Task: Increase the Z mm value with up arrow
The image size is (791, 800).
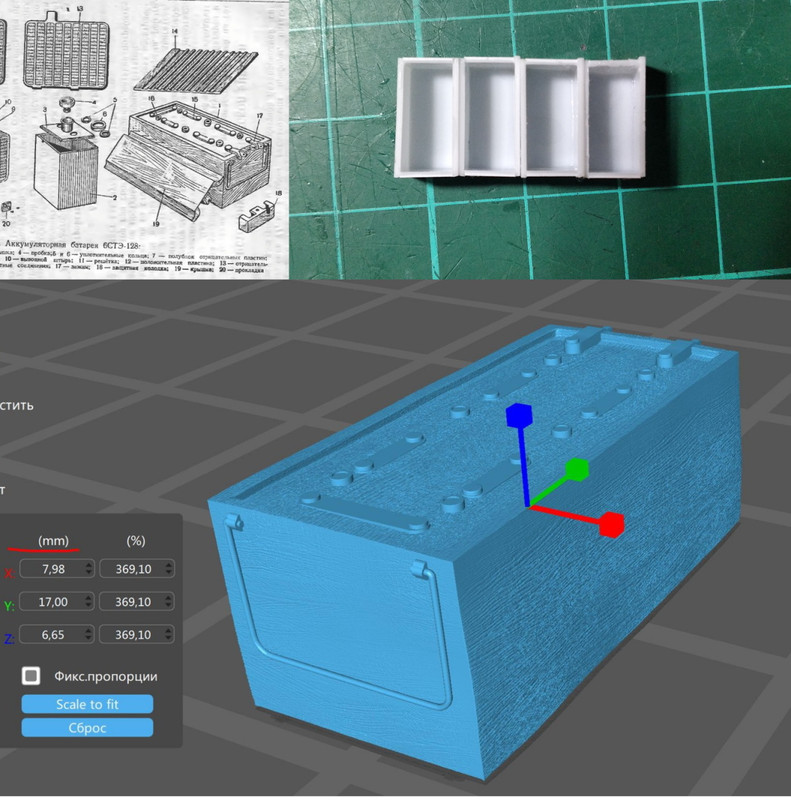Action: coord(89,631)
